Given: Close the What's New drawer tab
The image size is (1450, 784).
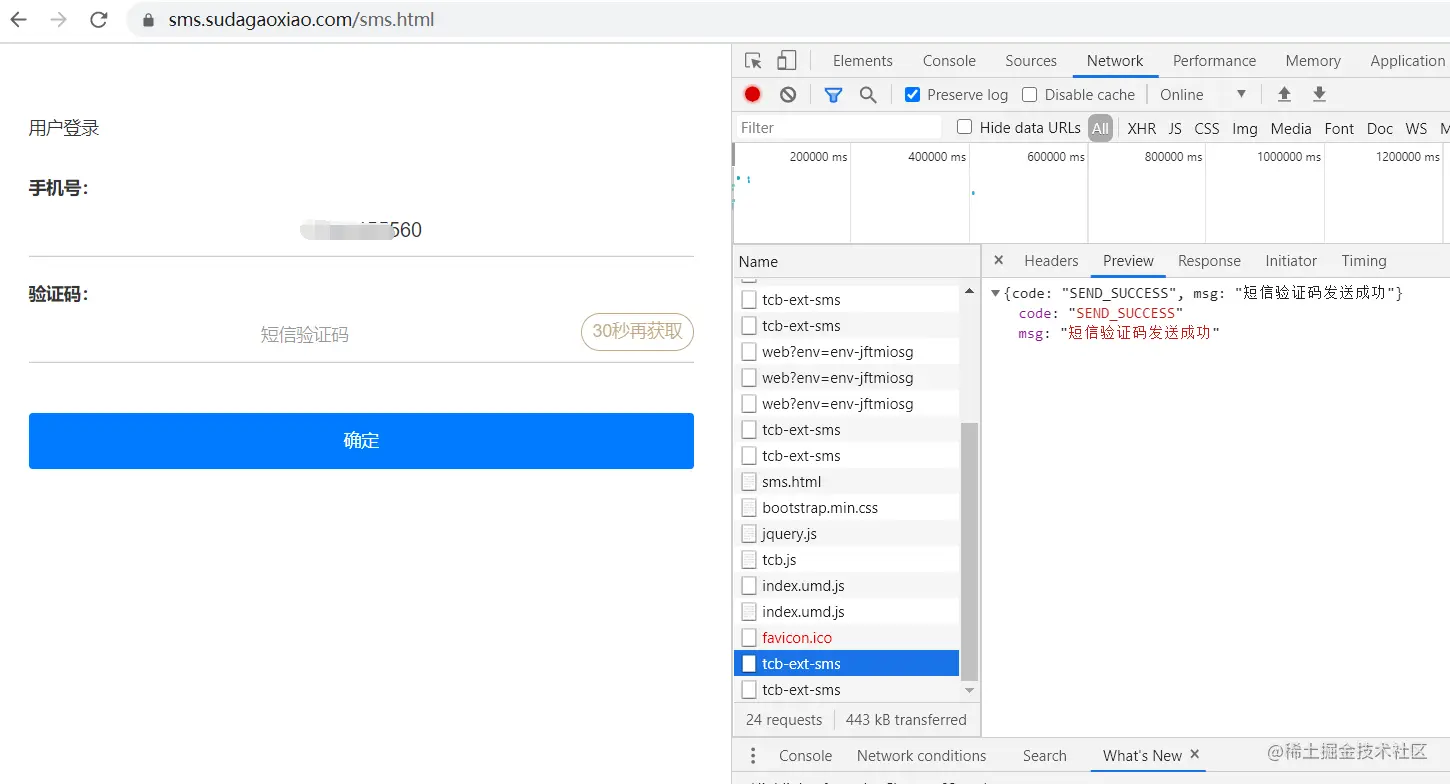Looking at the screenshot, I should pos(1195,754).
